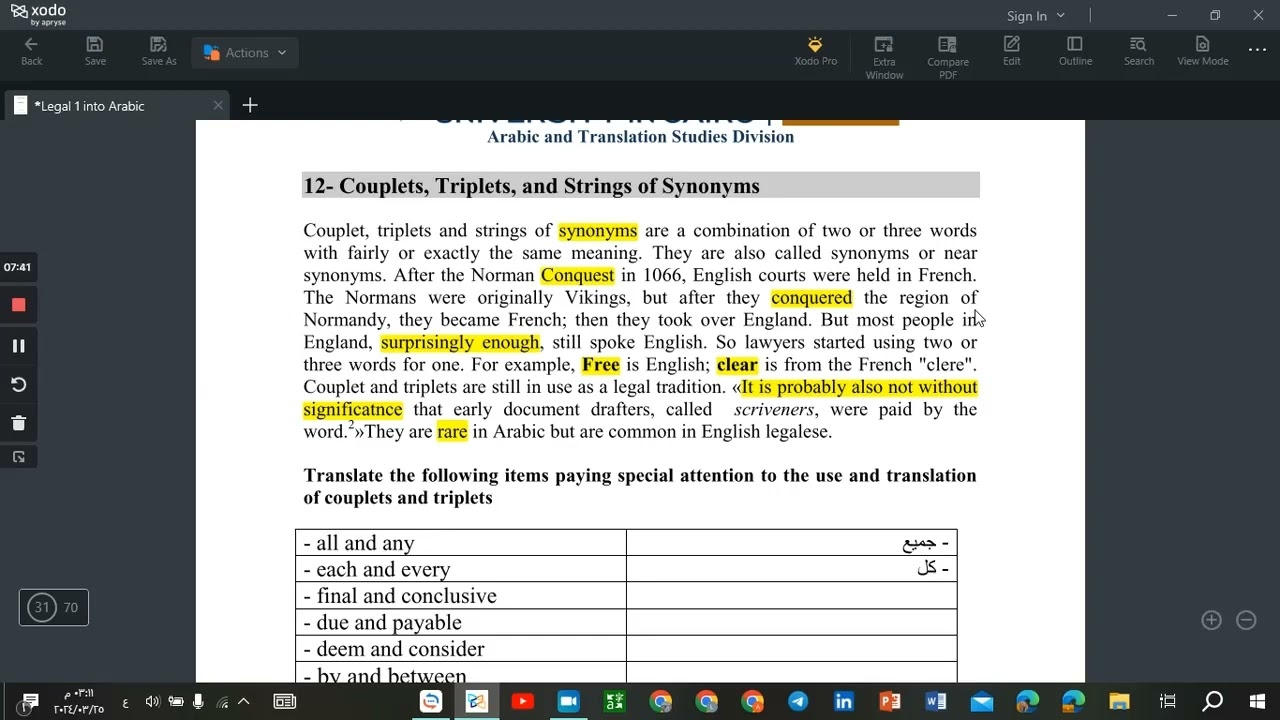Click table cell all and any
The height and width of the screenshot is (720, 1280).
pos(461,543)
